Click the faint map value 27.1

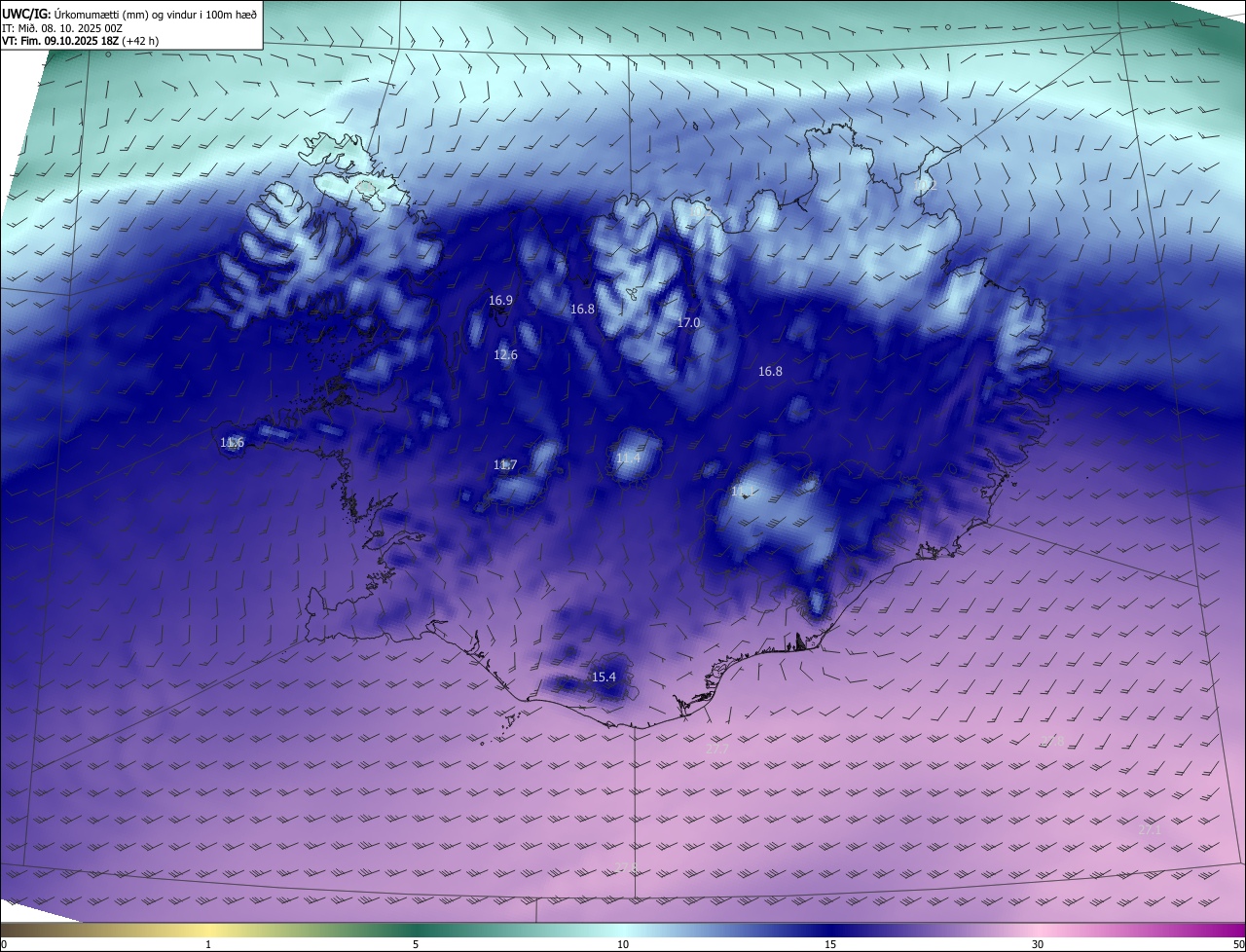[x=1150, y=829]
